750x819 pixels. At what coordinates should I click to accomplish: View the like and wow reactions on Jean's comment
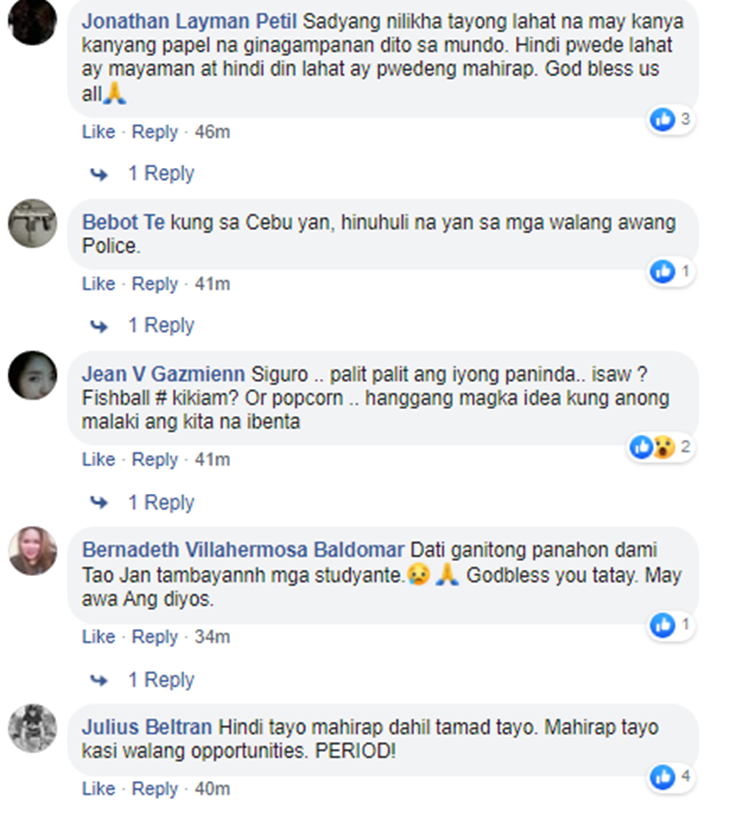click(x=660, y=447)
